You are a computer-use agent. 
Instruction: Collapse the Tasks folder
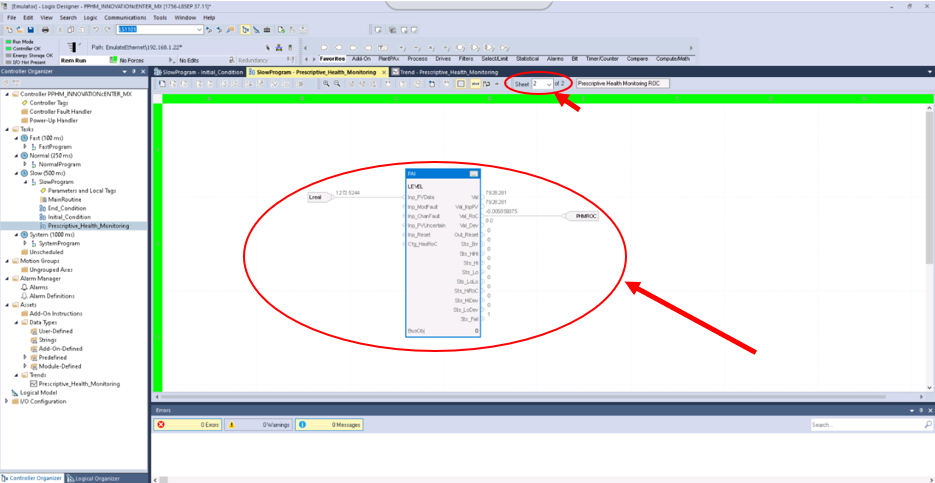[x=7, y=129]
